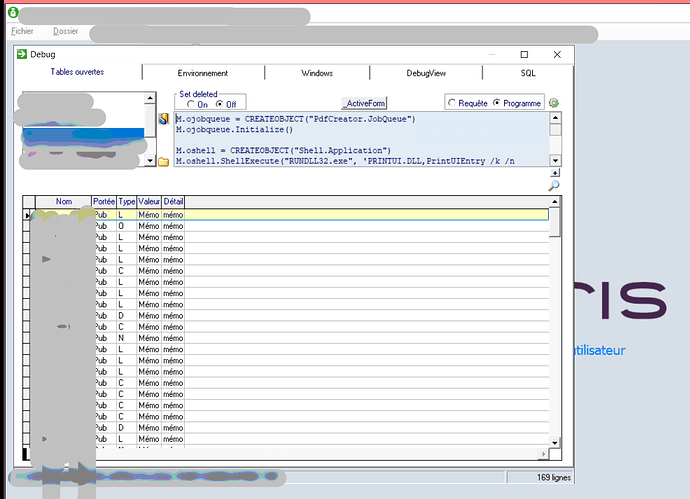Switch to the SQL tab
690x499 pixels.
(x=528, y=73)
